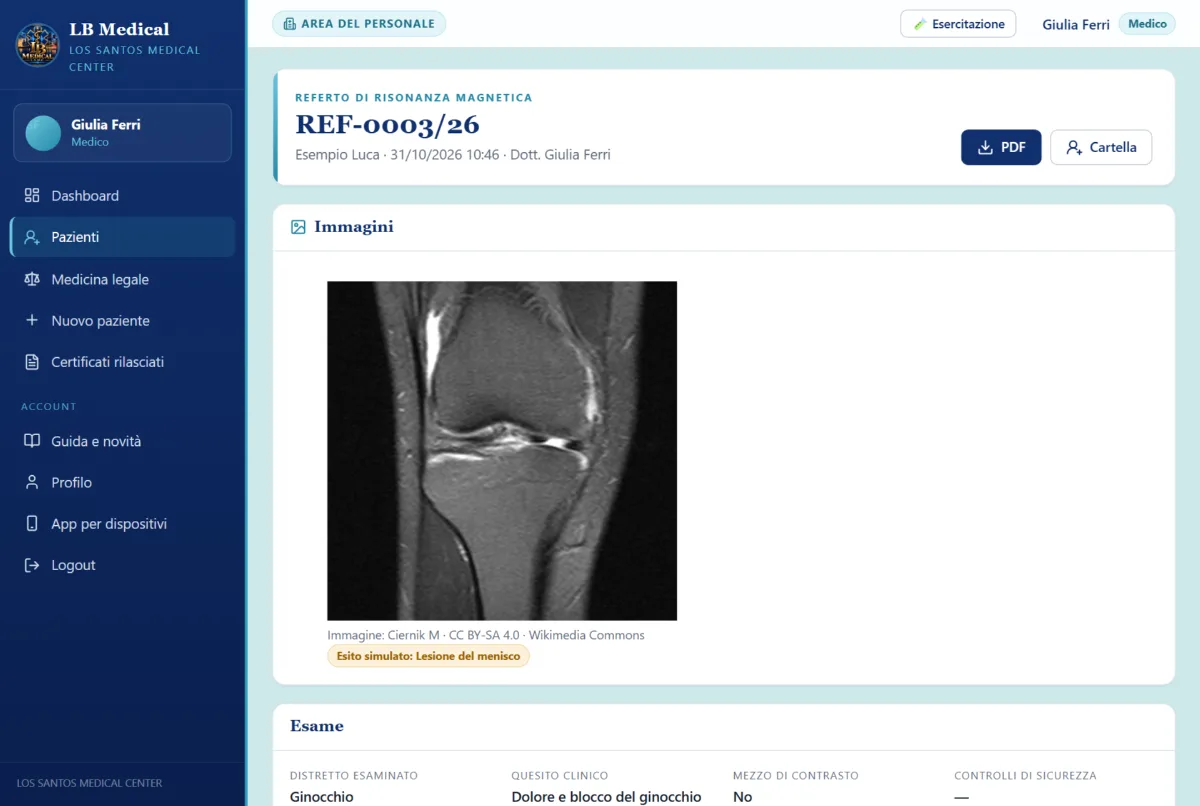Image resolution: width=1200 pixels, height=806 pixels.
Task: Toggle the Esercitazione mode button
Action: (958, 24)
